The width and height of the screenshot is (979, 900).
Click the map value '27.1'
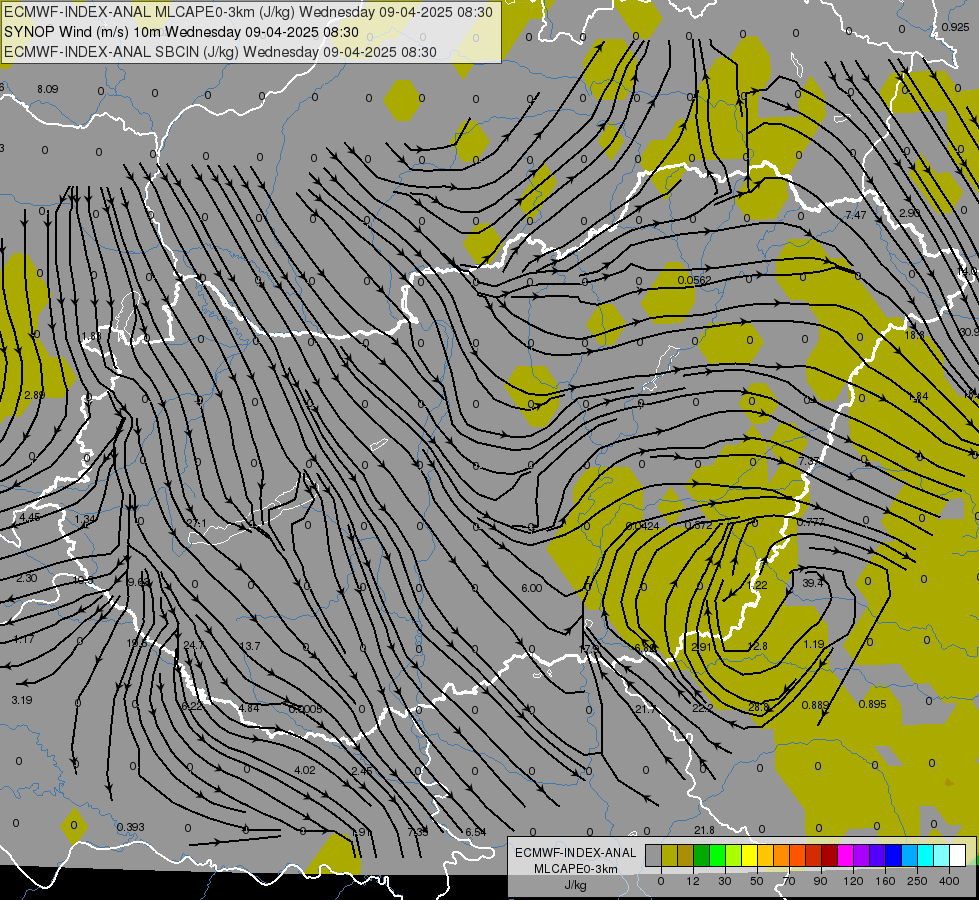pos(197,523)
